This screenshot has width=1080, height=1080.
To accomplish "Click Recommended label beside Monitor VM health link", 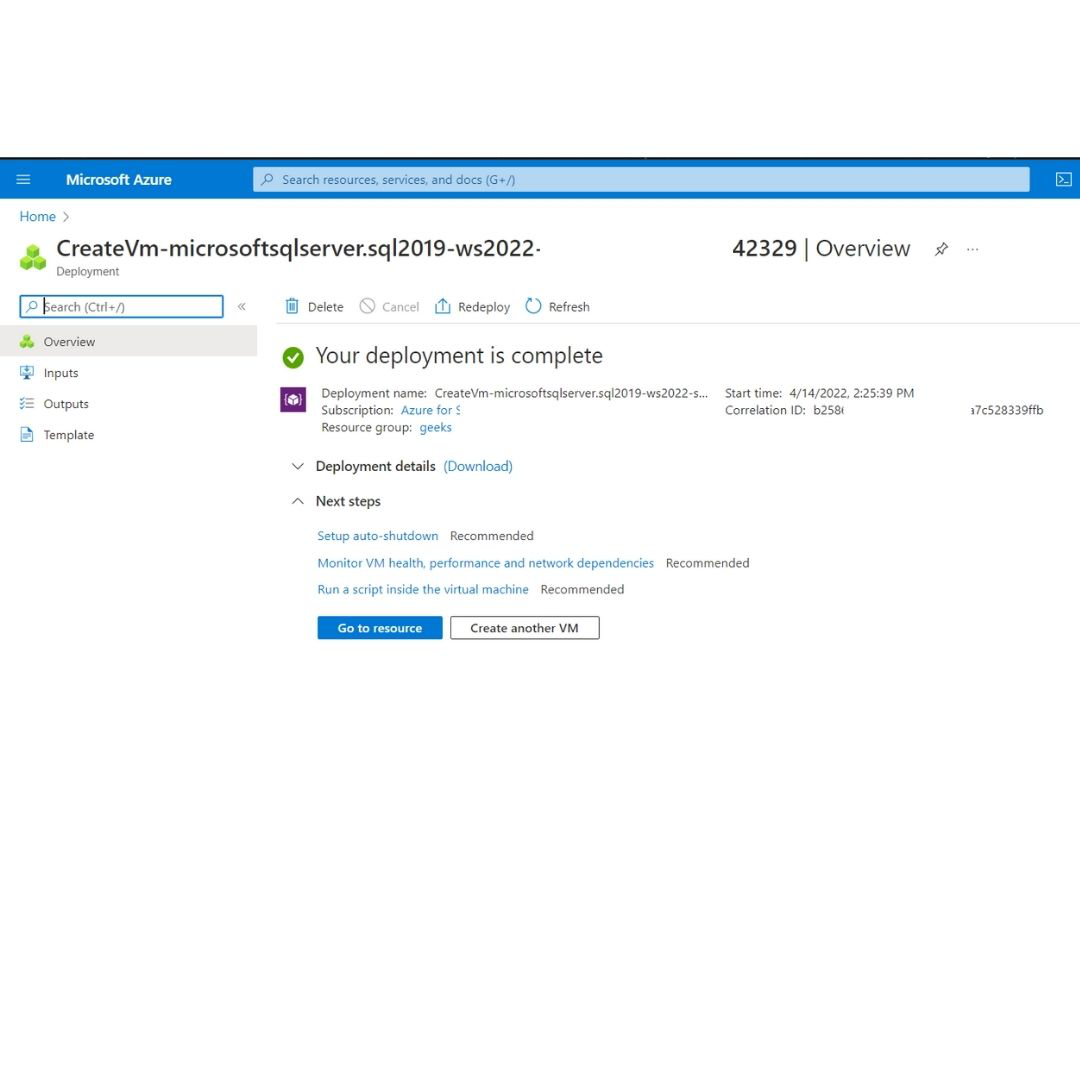I will (707, 563).
